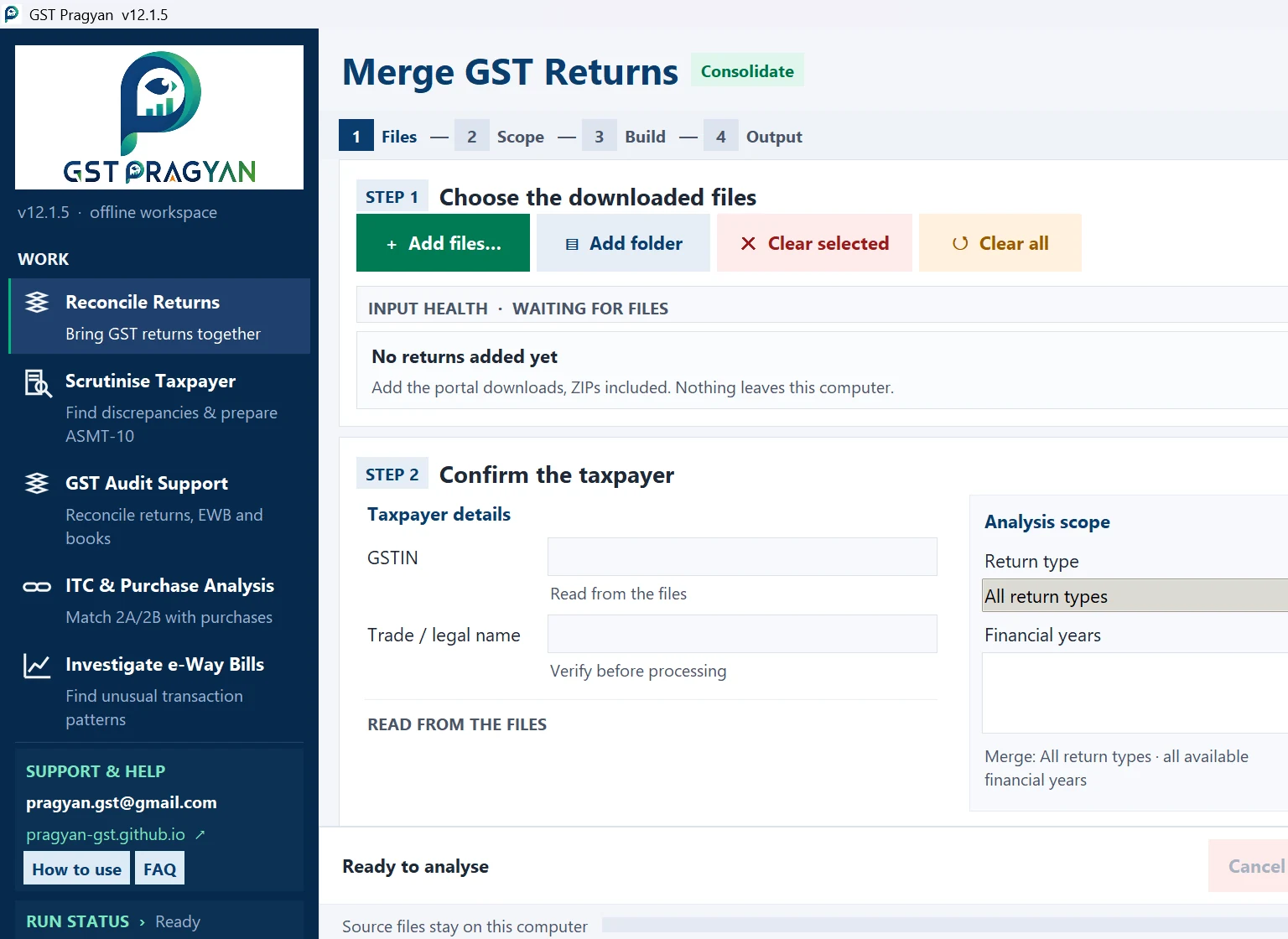This screenshot has width=1288, height=939.
Task: Click the Cancel button
Action: pyautogui.click(x=1249, y=866)
